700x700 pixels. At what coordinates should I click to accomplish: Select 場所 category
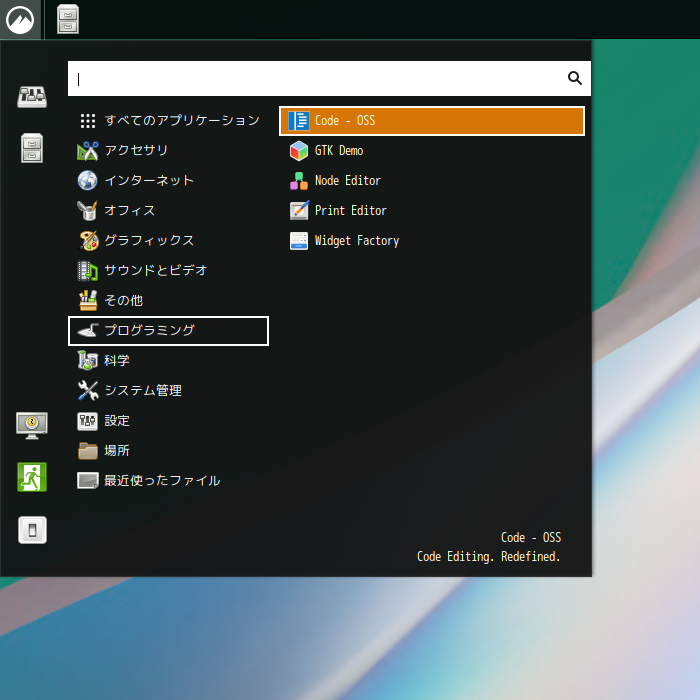(x=168, y=451)
